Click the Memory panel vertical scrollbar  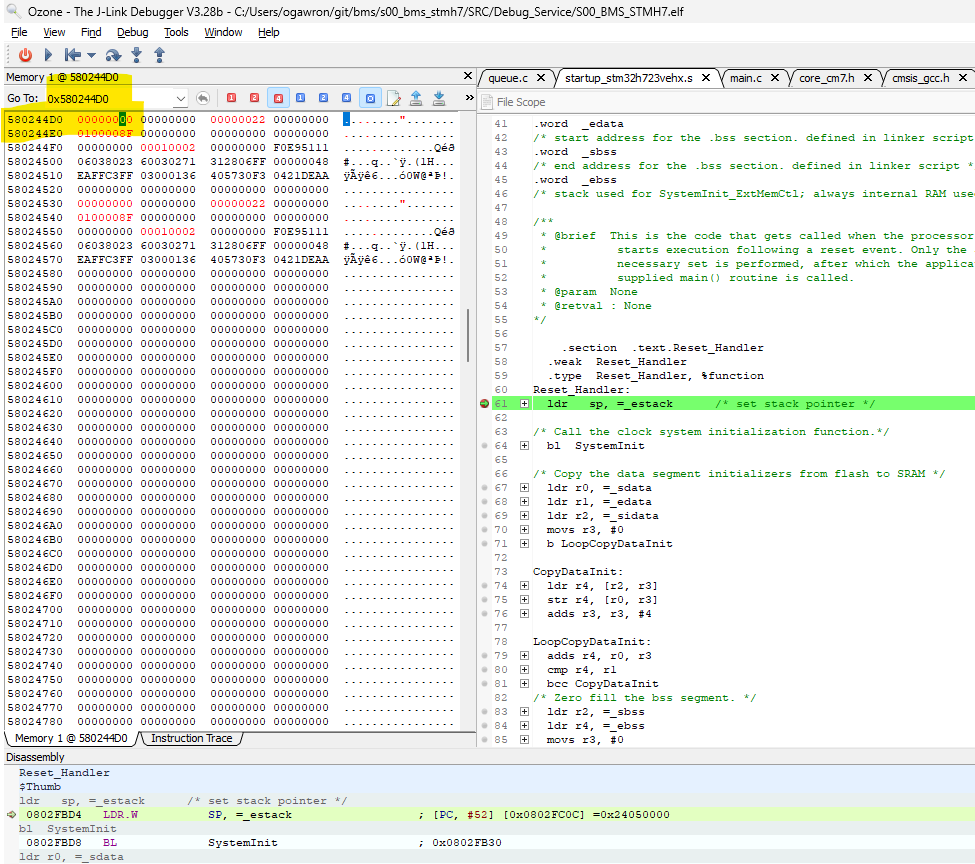tap(468, 335)
